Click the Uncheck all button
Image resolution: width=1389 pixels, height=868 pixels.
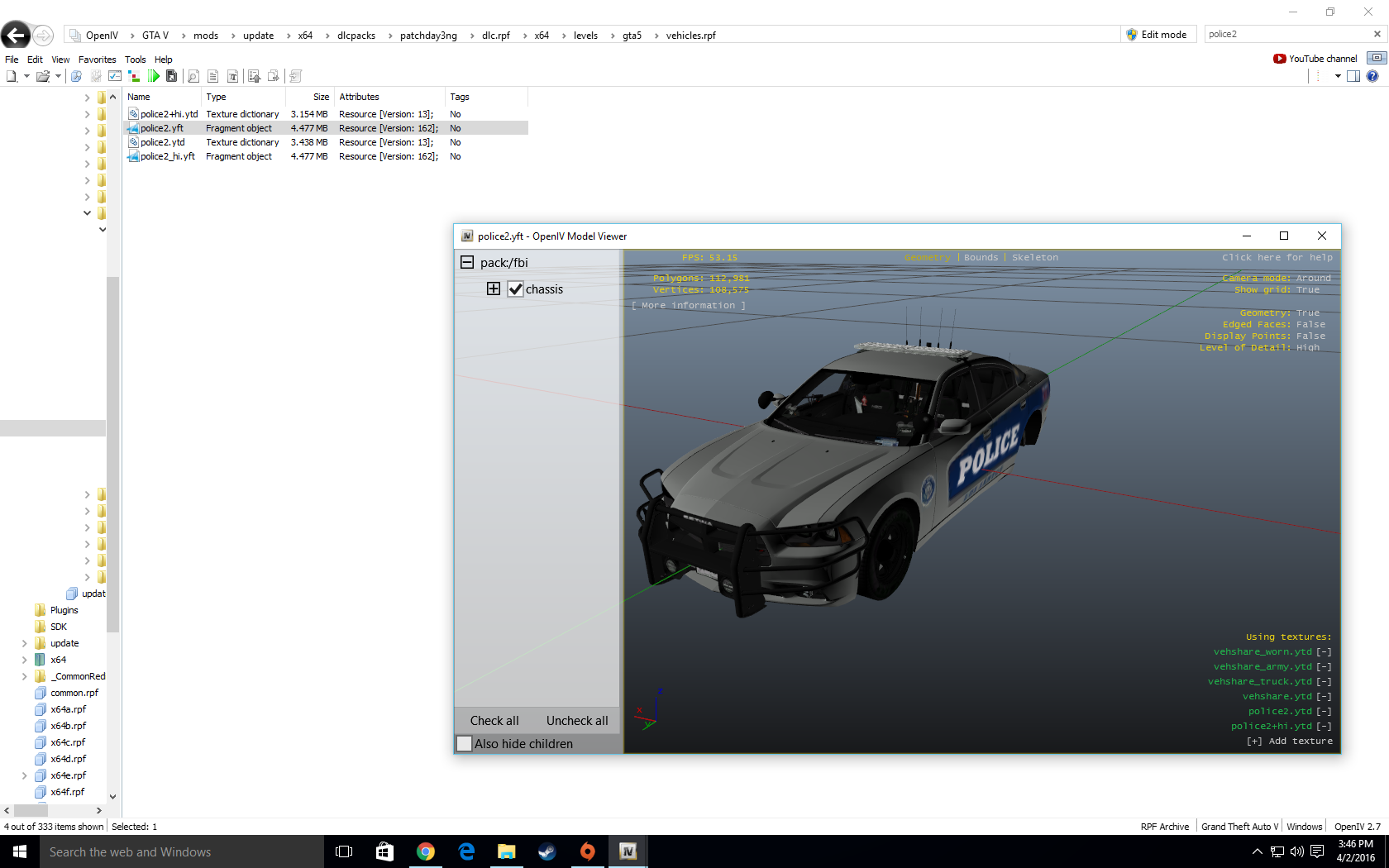click(577, 721)
